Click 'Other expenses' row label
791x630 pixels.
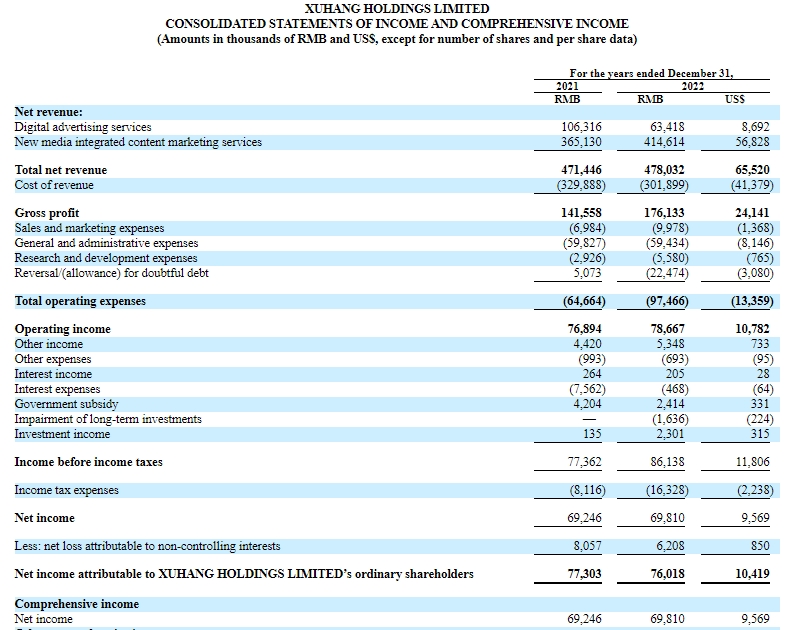click(x=53, y=359)
